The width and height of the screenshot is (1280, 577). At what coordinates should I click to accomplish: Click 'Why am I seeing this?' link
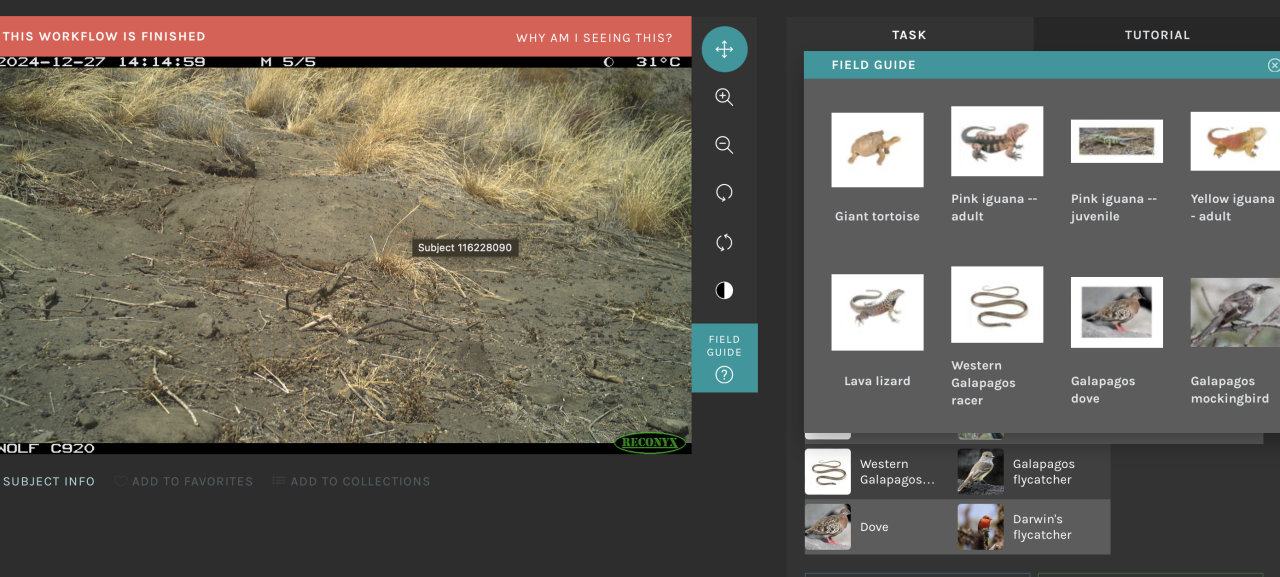click(594, 38)
